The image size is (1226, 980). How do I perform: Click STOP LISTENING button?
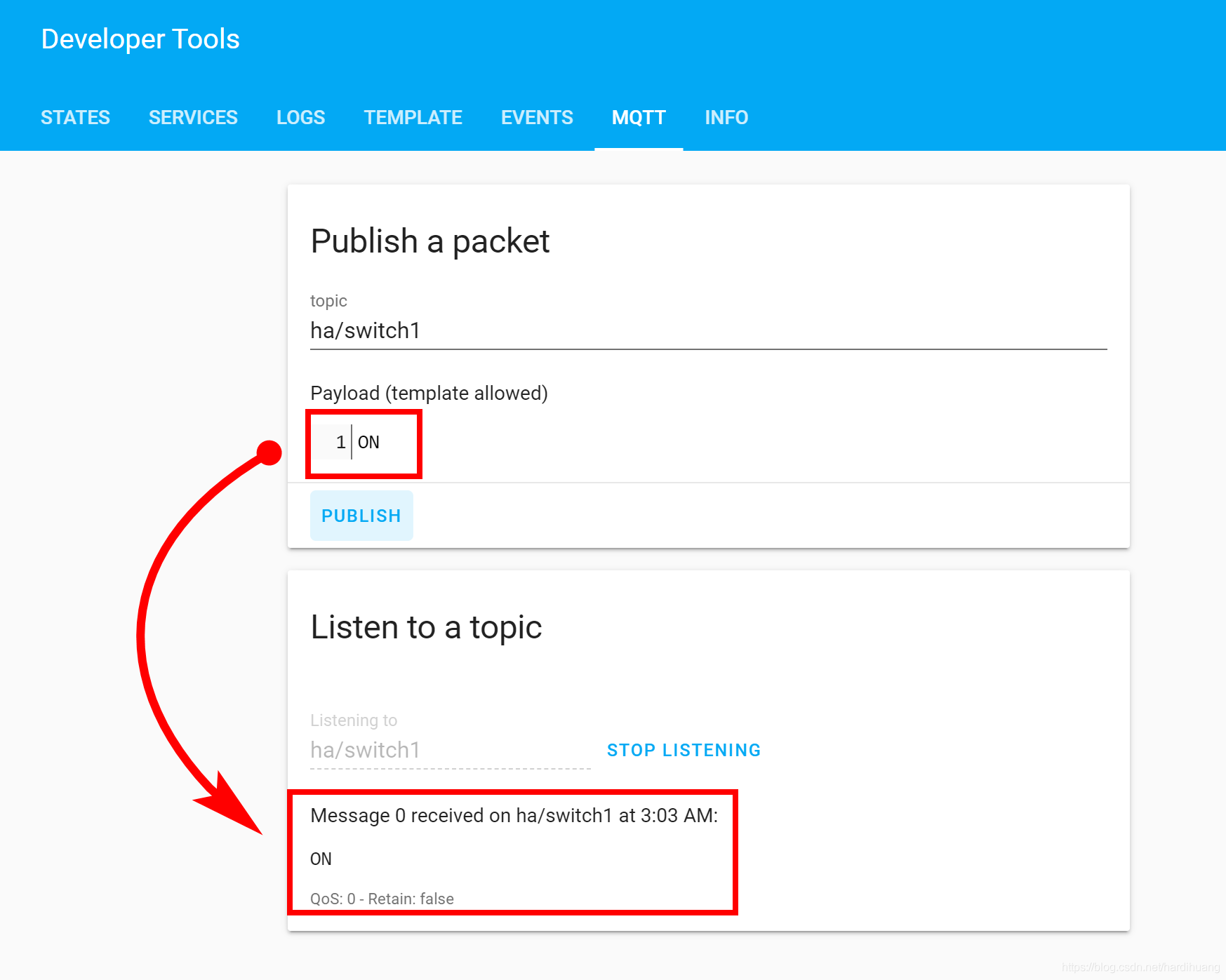point(684,750)
